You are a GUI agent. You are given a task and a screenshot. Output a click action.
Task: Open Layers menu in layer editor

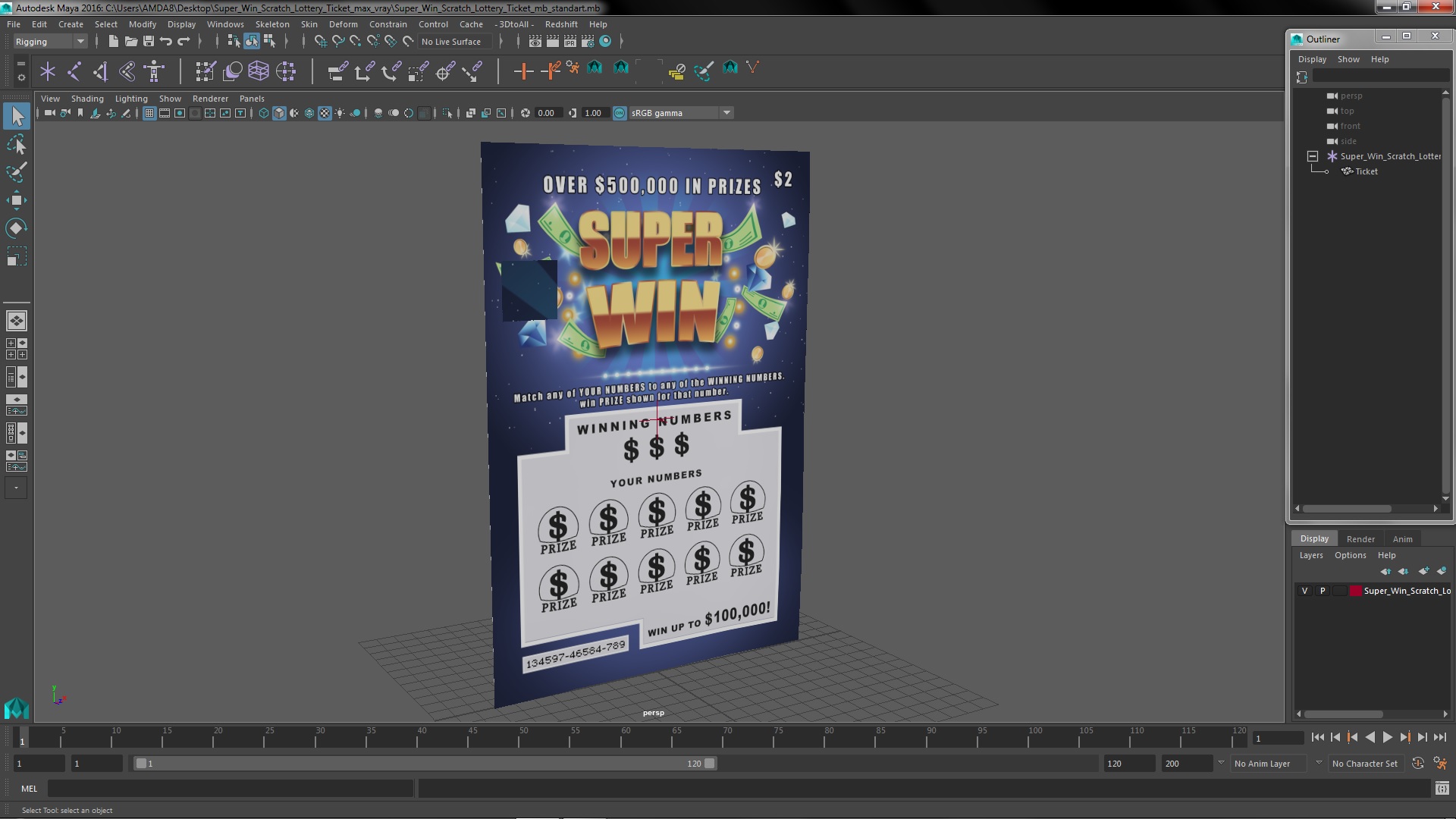(x=1310, y=555)
